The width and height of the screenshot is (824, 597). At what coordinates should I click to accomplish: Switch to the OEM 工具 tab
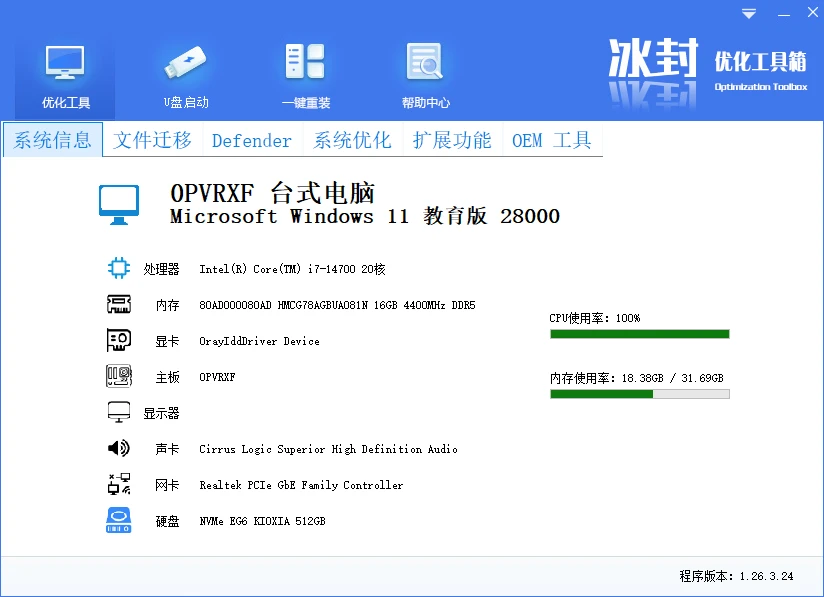552,140
